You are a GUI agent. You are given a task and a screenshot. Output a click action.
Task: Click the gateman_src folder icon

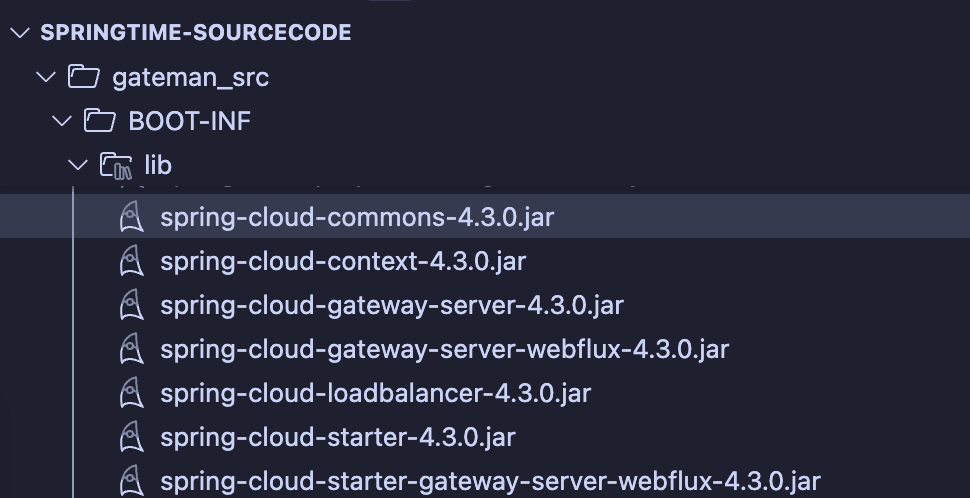83,77
